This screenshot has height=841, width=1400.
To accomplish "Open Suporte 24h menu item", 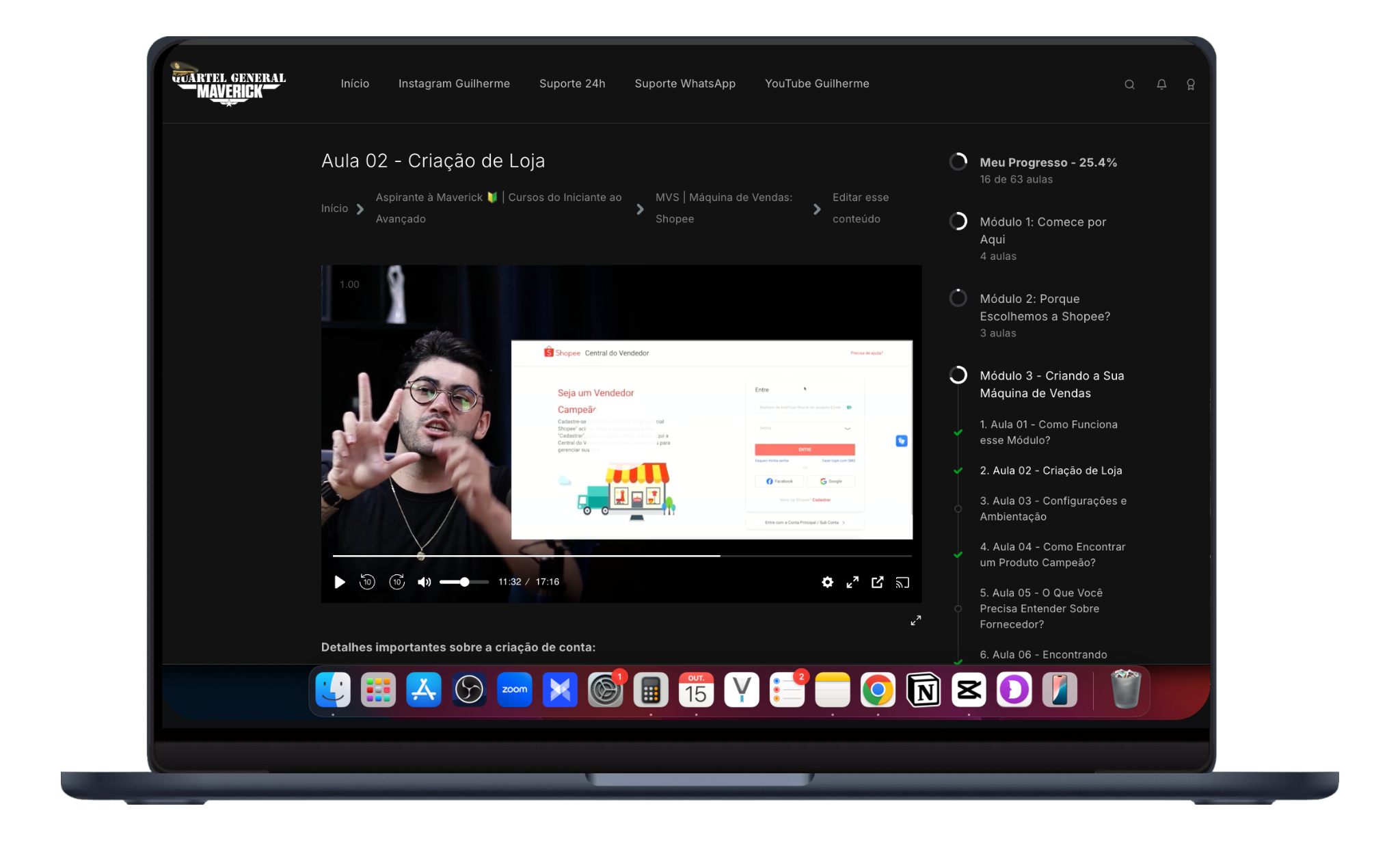I will pos(572,83).
